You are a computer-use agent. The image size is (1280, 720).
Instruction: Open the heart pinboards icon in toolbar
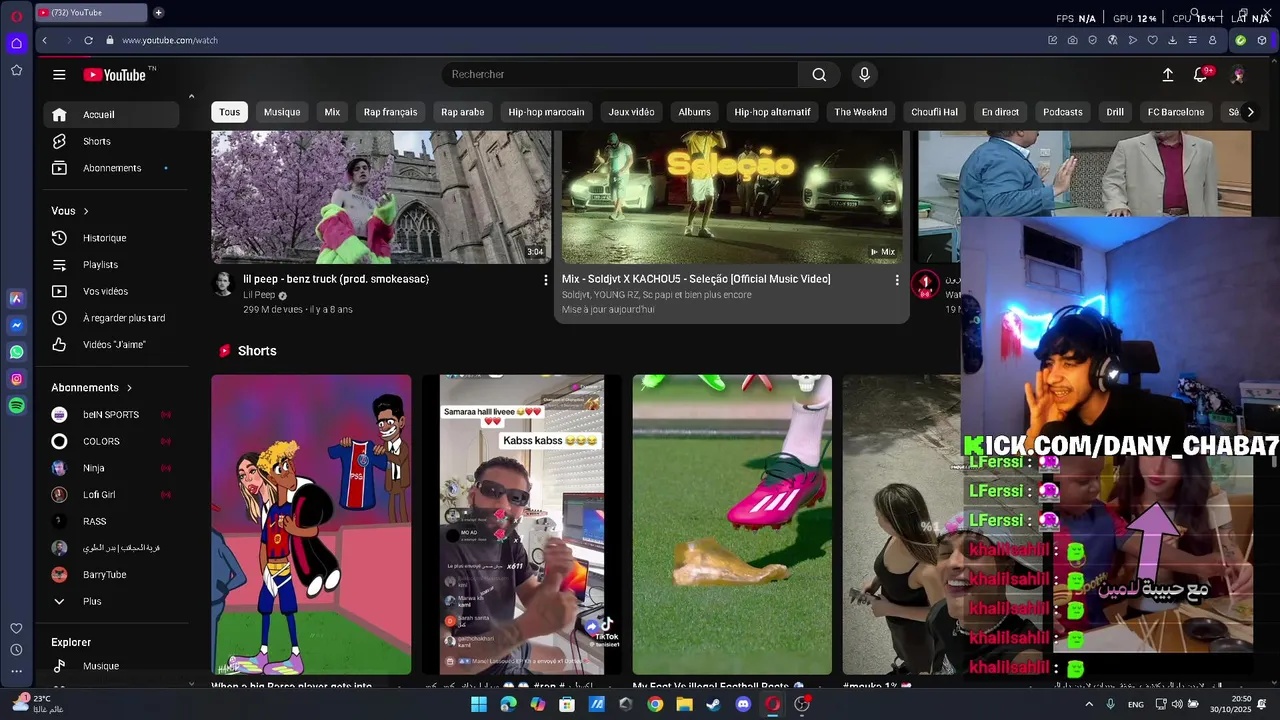(1152, 40)
